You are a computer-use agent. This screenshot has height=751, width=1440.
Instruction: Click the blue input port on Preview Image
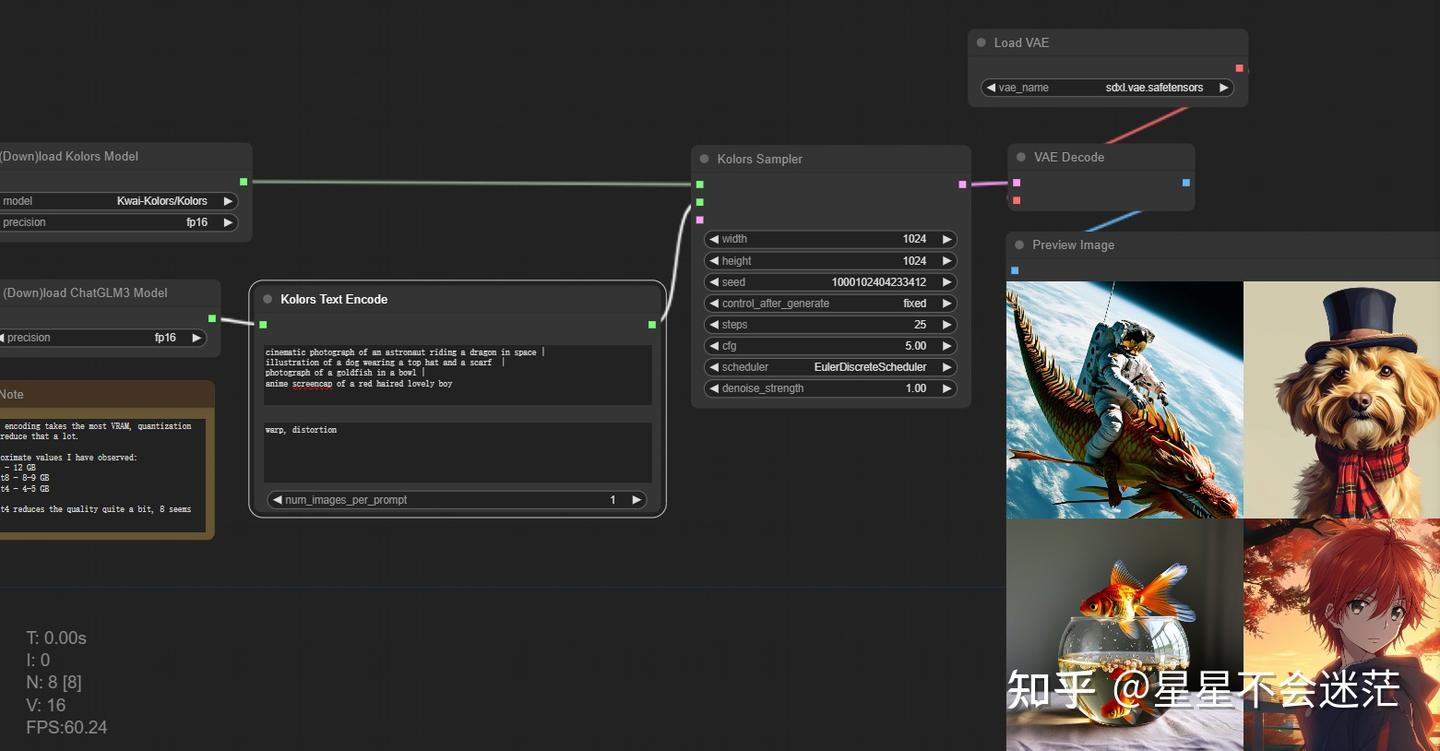coord(1015,270)
